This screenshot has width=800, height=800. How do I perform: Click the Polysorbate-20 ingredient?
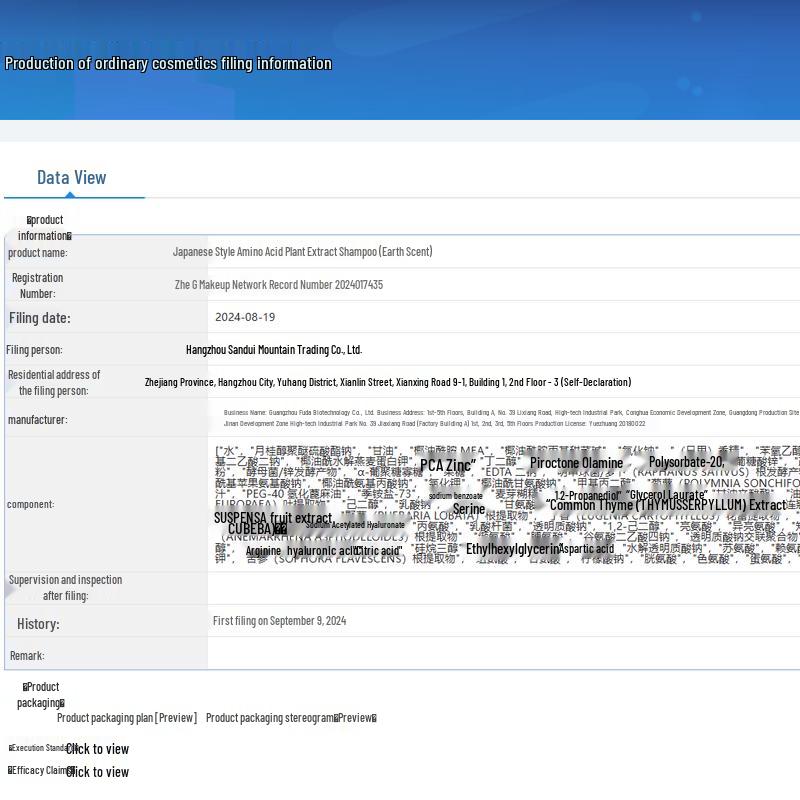tap(686, 462)
